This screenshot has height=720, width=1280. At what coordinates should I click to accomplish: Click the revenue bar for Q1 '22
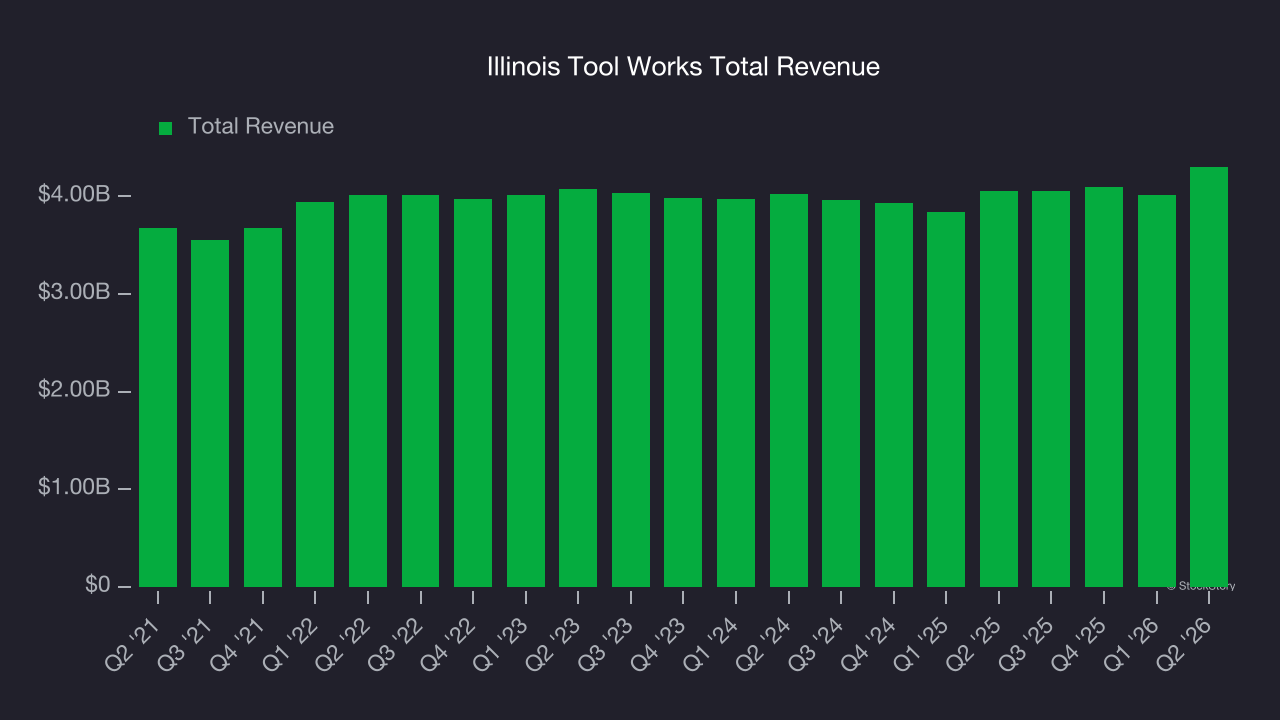pos(315,394)
